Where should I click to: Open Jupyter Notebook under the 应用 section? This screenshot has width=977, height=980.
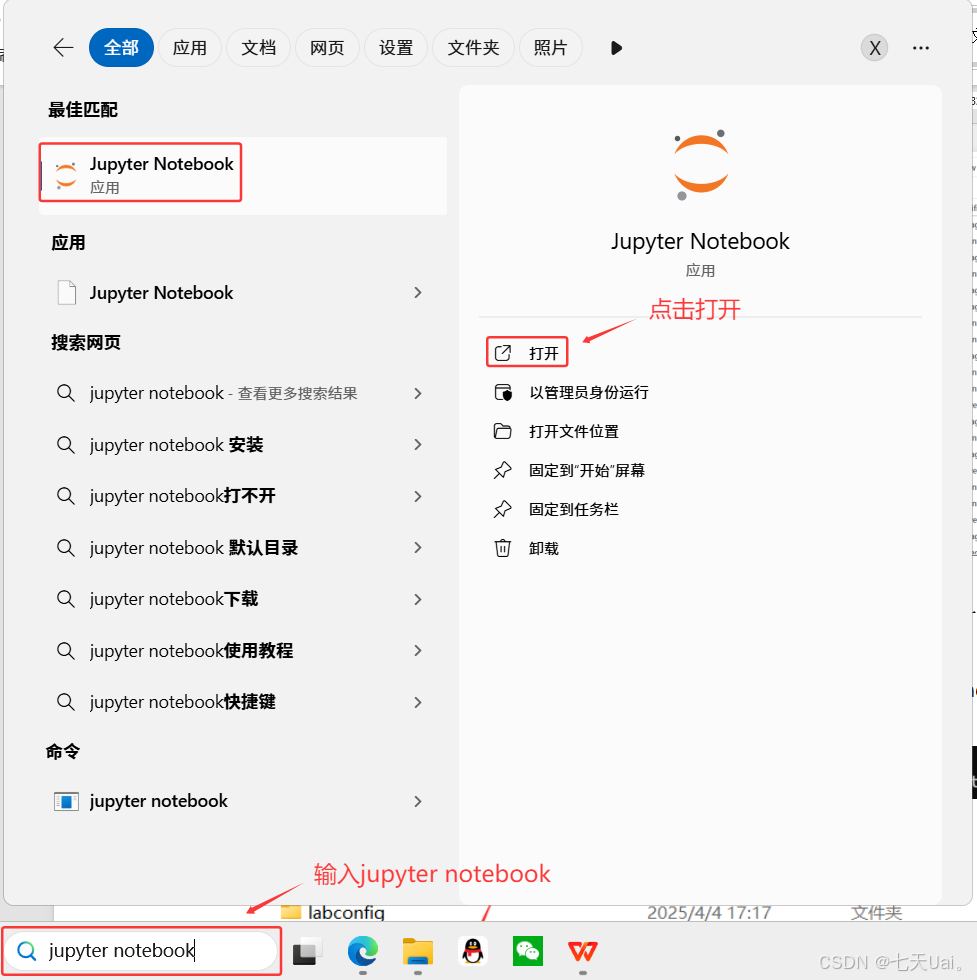click(x=243, y=292)
